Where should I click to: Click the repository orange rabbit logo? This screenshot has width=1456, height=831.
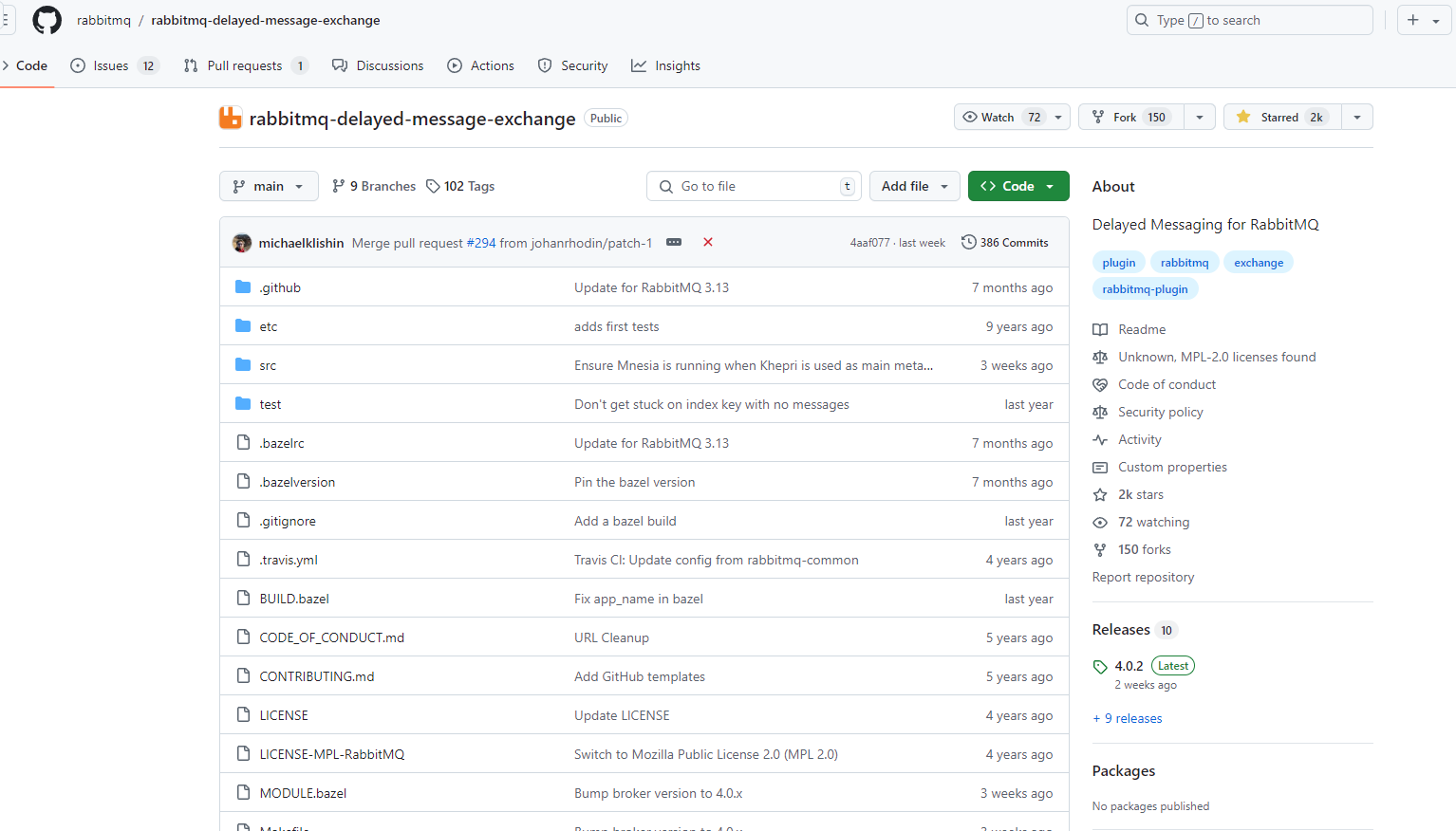click(x=231, y=118)
